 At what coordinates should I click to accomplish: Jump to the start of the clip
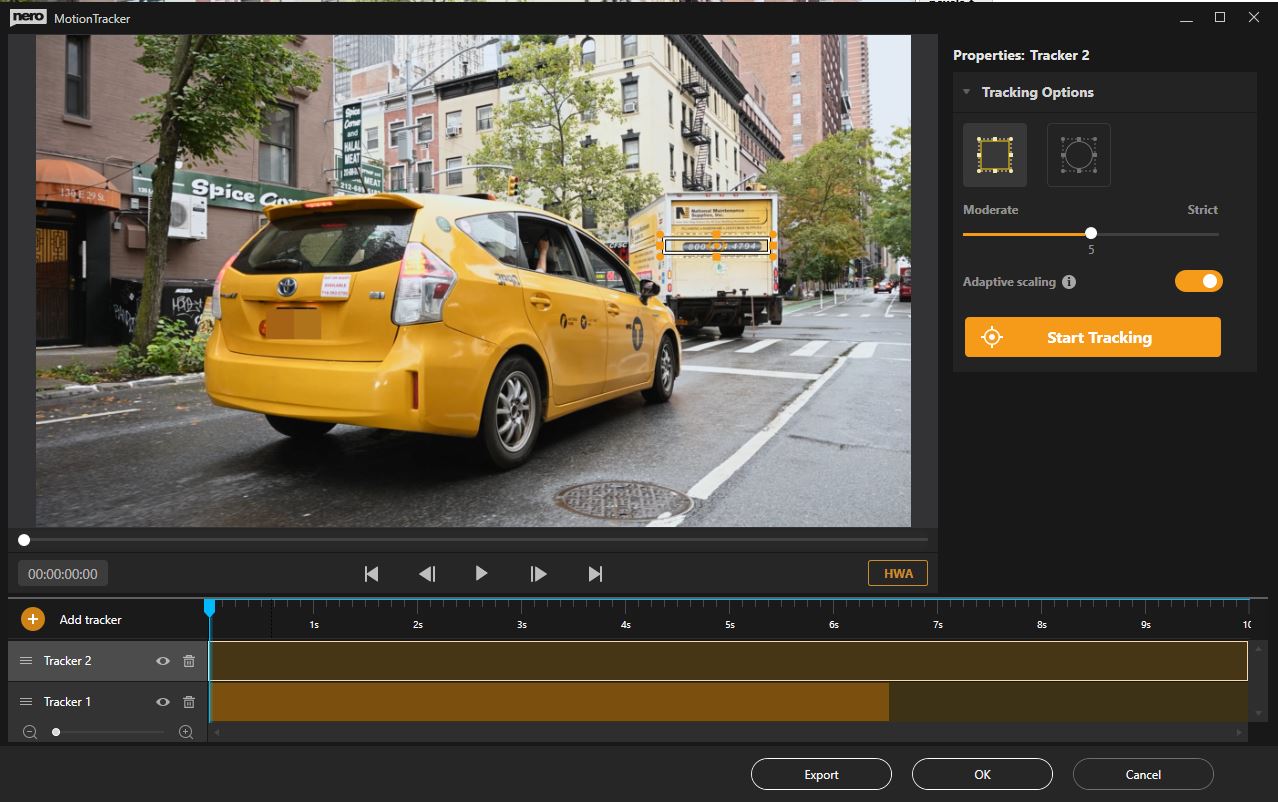[x=372, y=574]
